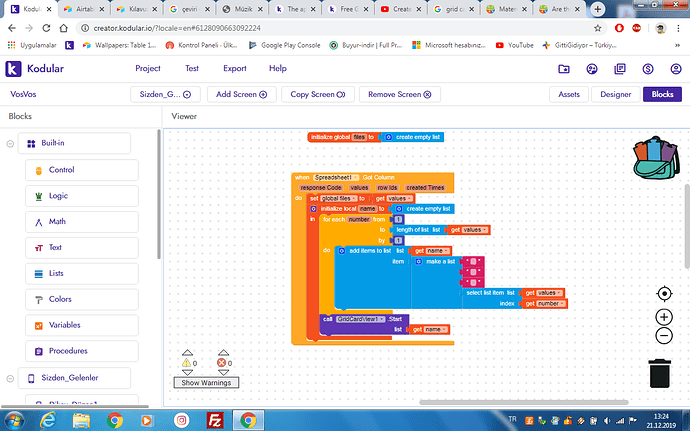
Task: Click the trash can icon
Action: tap(659, 373)
